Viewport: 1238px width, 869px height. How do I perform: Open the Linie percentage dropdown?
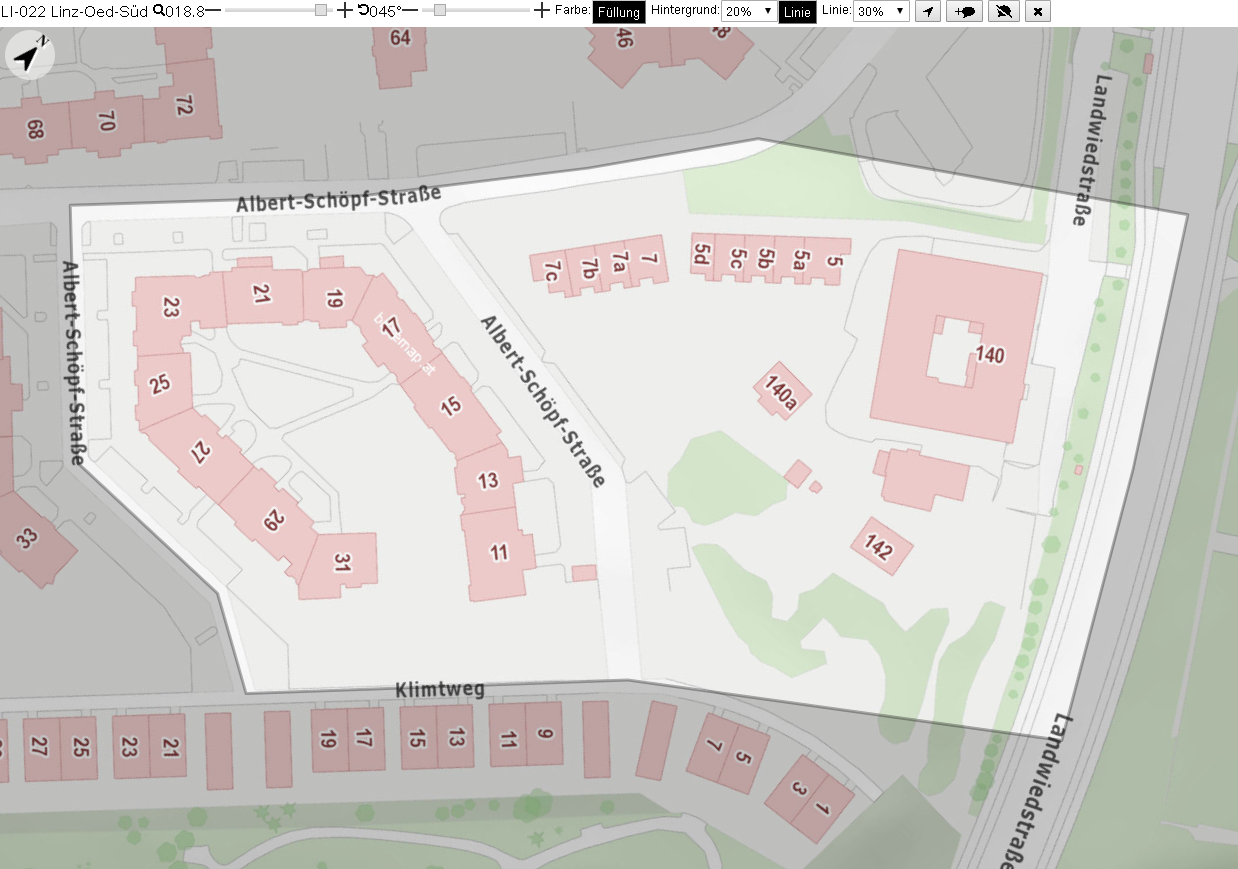[881, 11]
